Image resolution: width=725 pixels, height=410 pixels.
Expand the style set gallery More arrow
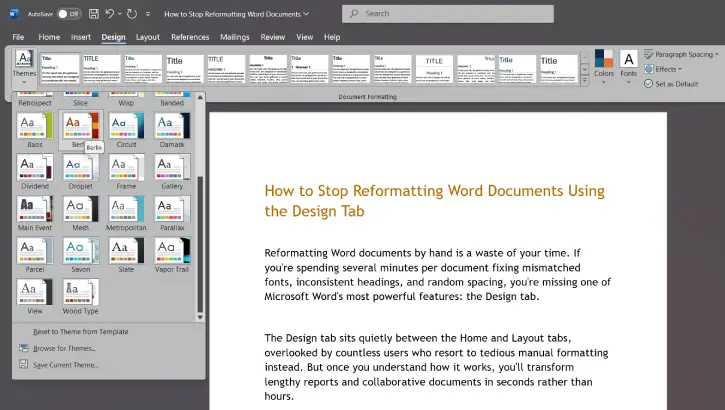pyautogui.click(x=584, y=80)
